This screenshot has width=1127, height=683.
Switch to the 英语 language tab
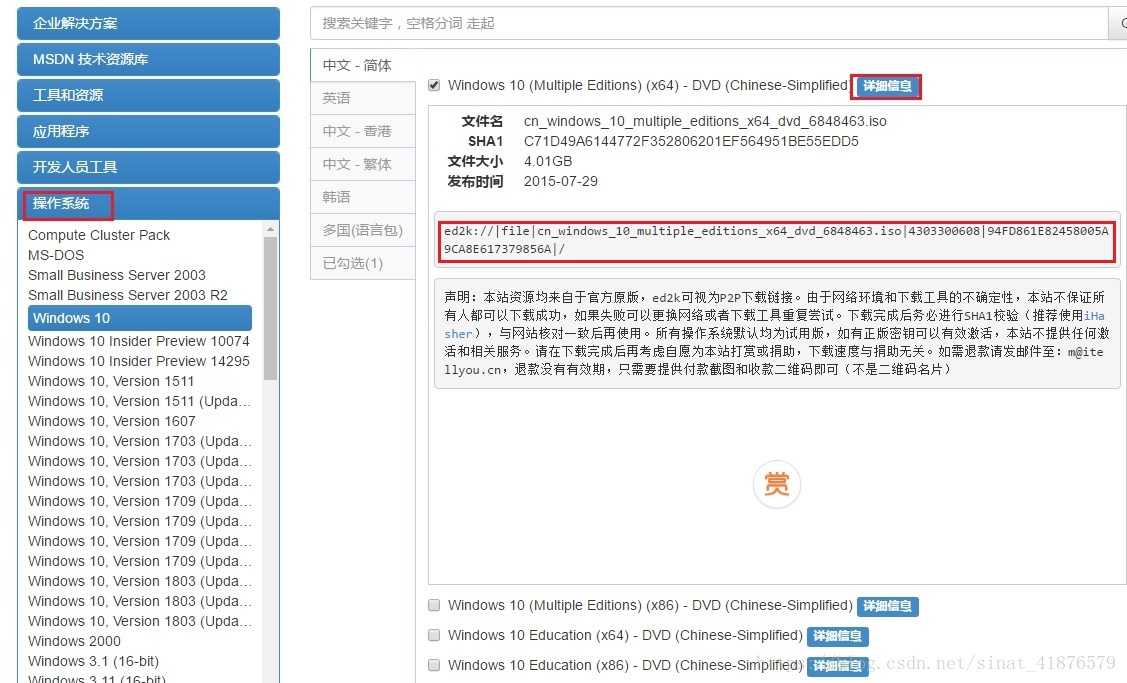tap(363, 98)
